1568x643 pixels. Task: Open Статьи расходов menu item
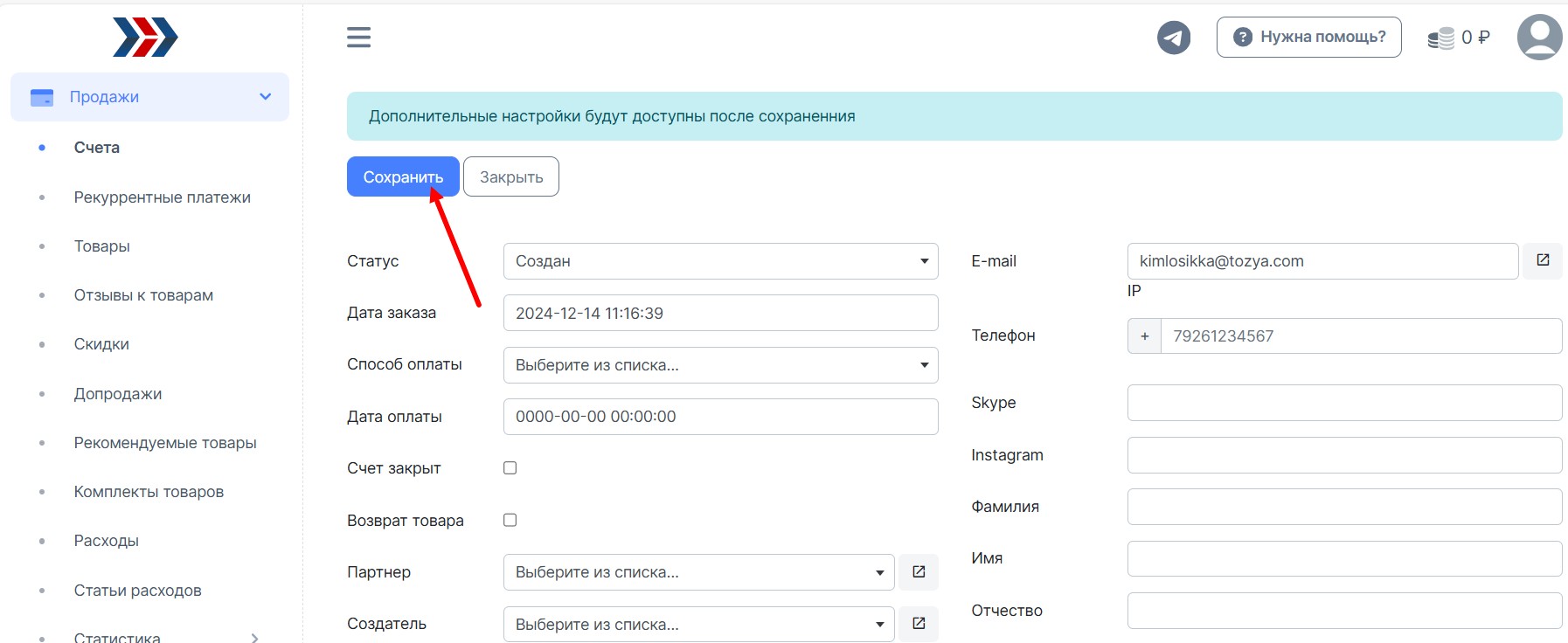tap(138, 591)
